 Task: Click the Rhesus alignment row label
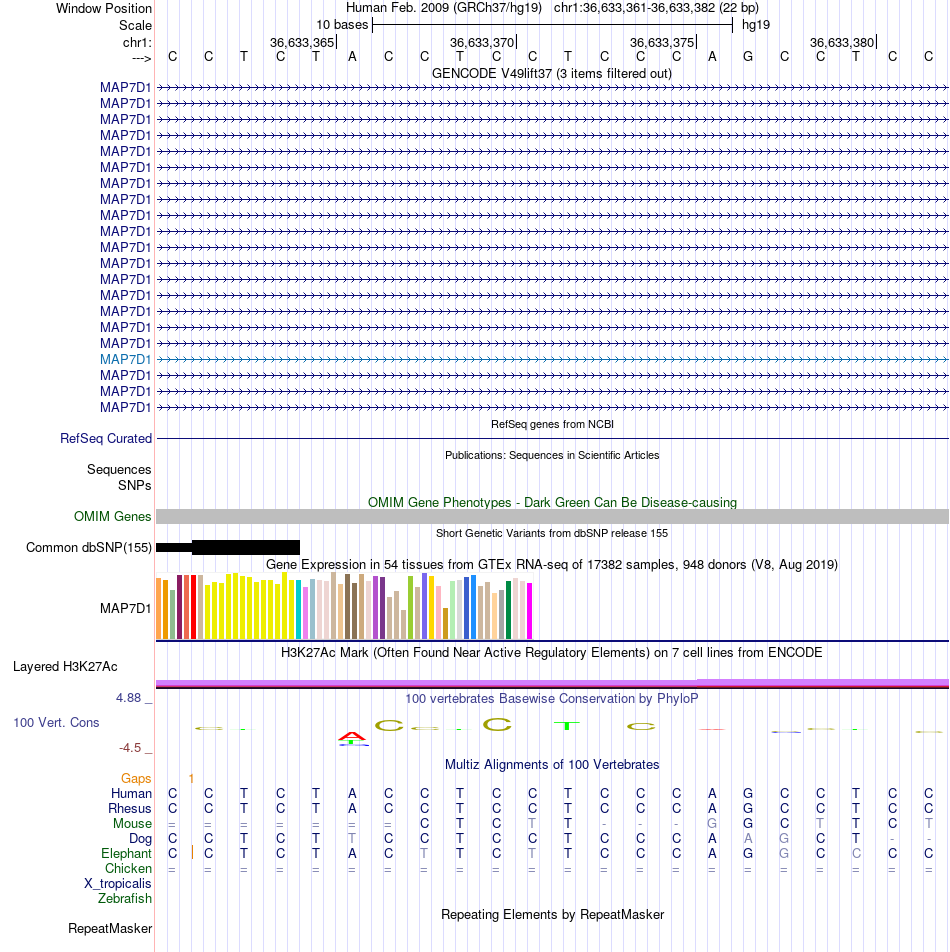click(129, 809)
